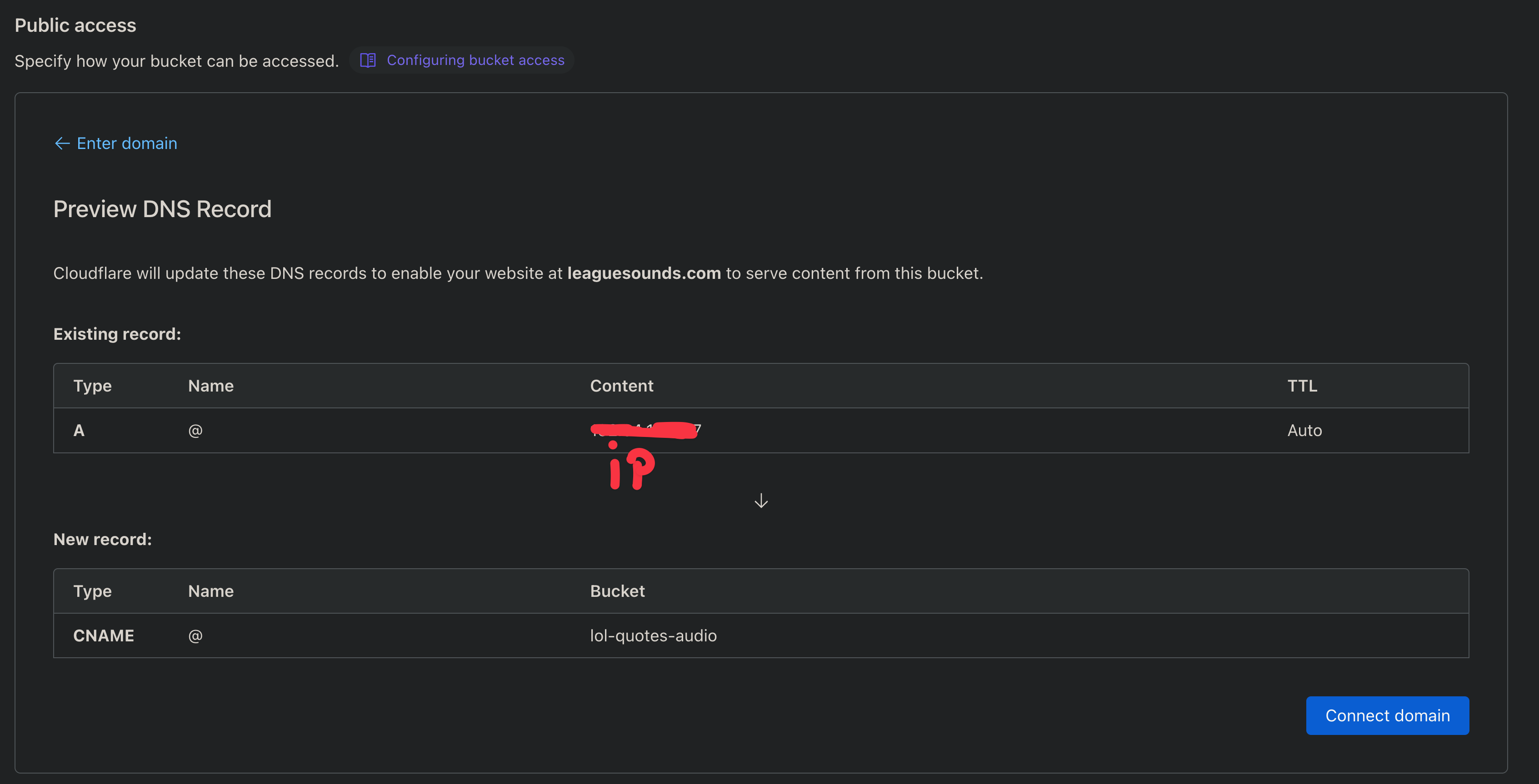Click the back arrow next to Enter domain
Viewport: 1539px width, 784px height.
click(x=61, y=143)
